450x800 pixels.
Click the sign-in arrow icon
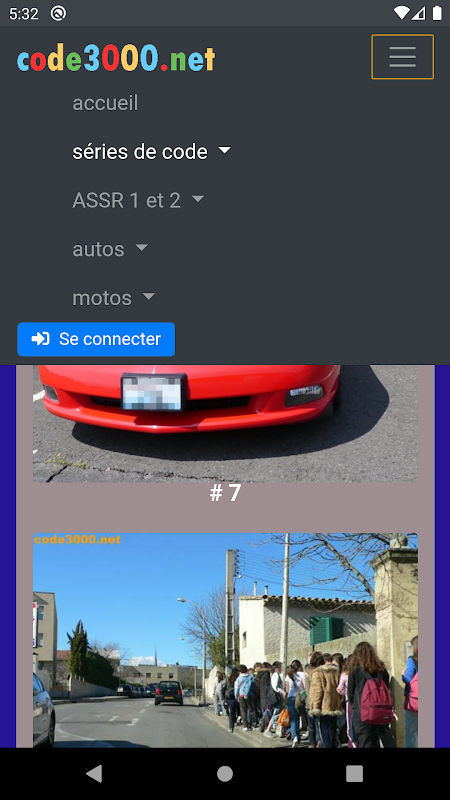point(40,339)
